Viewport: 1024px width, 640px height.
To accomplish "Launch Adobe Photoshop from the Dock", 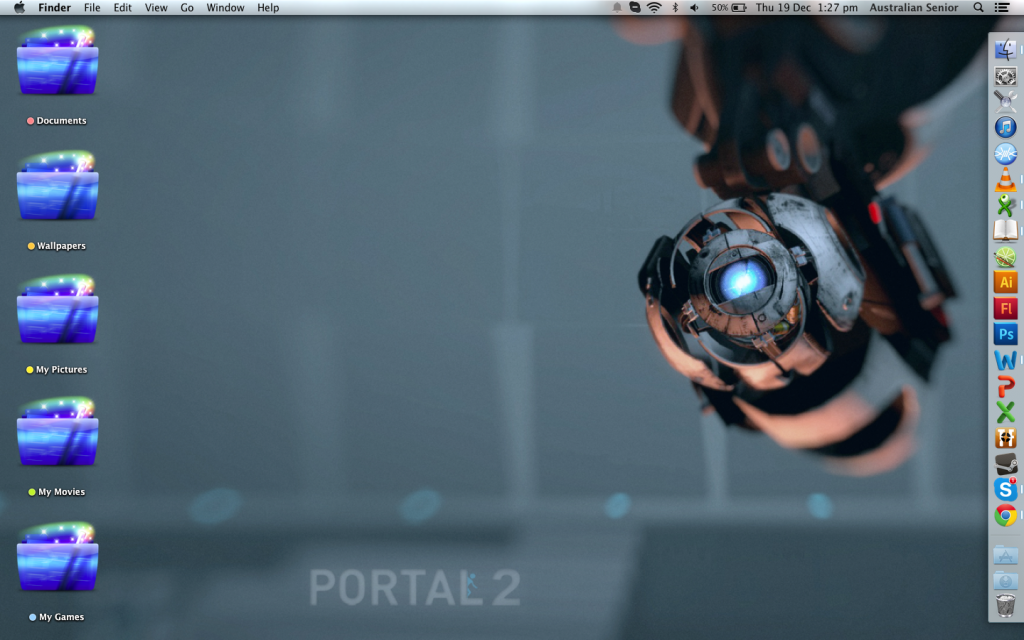I will point(1005,334).
